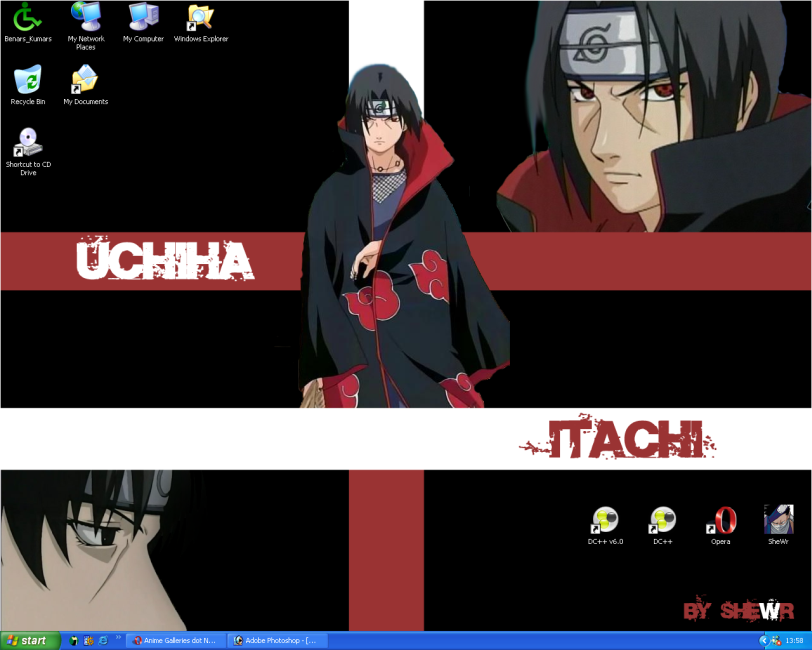The image size is (812, 650).
Task: Launch Windows Explorer shortcut
Action: (201, 23)
